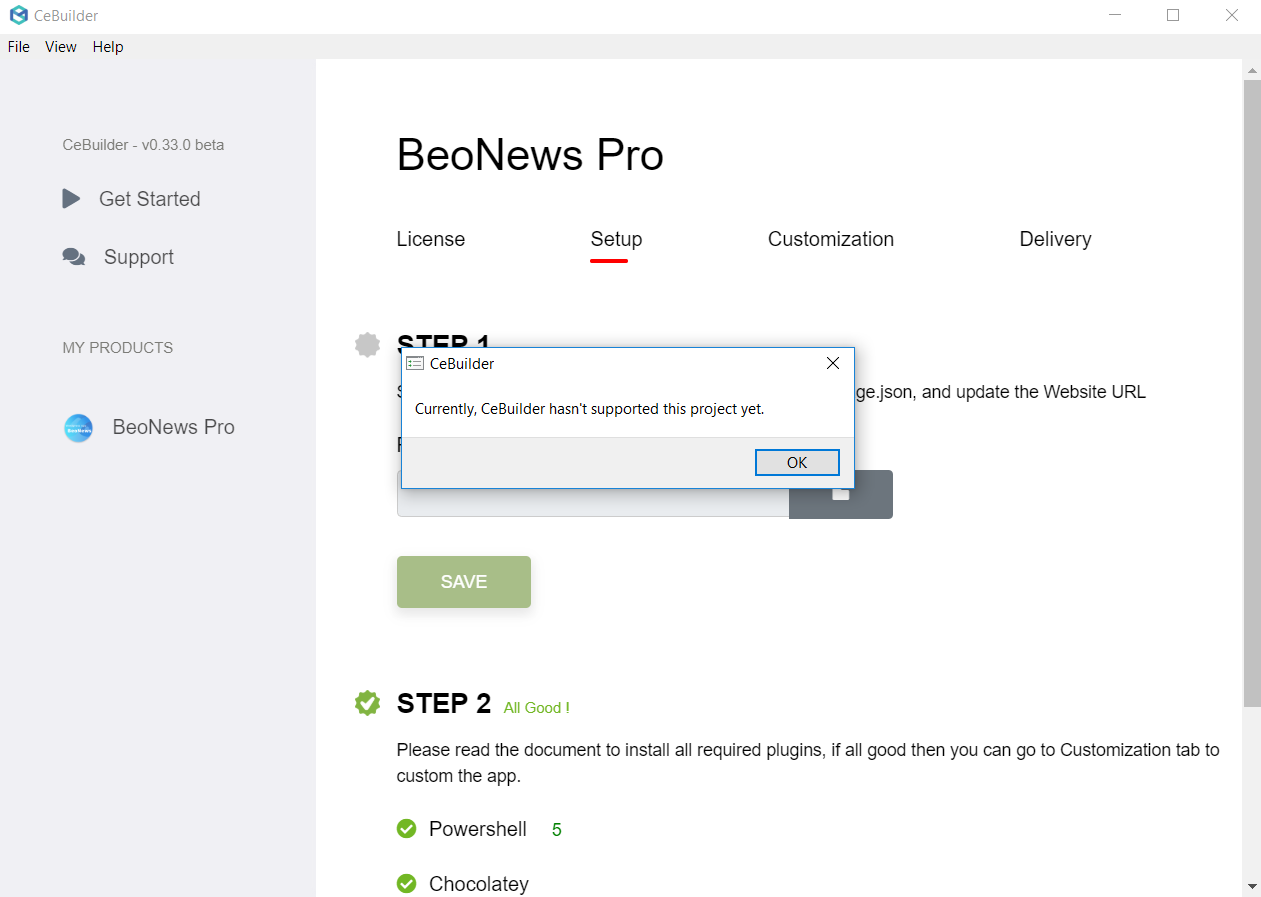Click the dialog's small CeBuilder icon
The image size is (1261, 897).
tap(415, 363)
